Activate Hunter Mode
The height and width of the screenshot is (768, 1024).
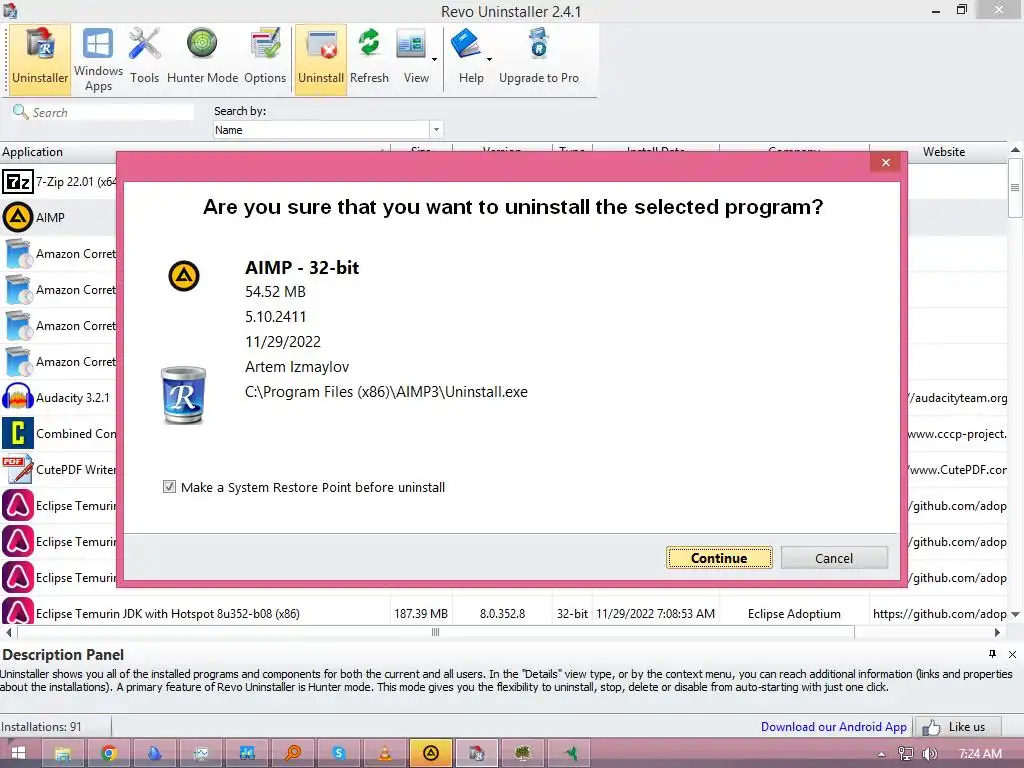click(x=202, y=59)
